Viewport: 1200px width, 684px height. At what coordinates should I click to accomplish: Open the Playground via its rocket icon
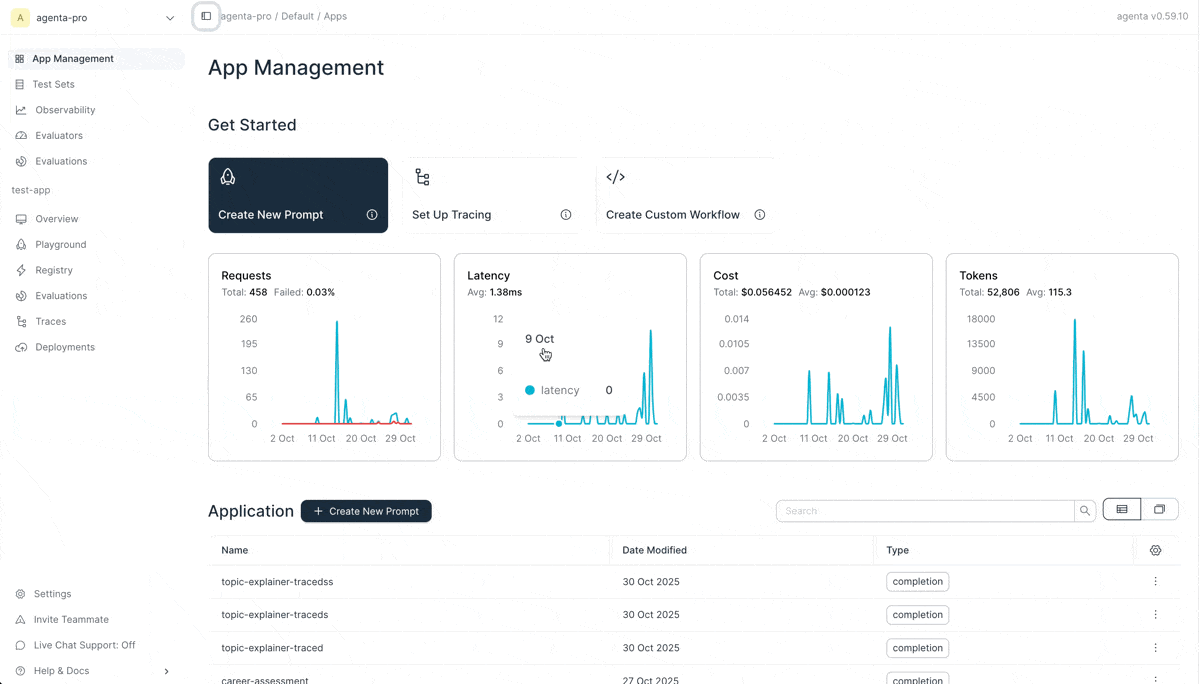[x=20, y=244]
